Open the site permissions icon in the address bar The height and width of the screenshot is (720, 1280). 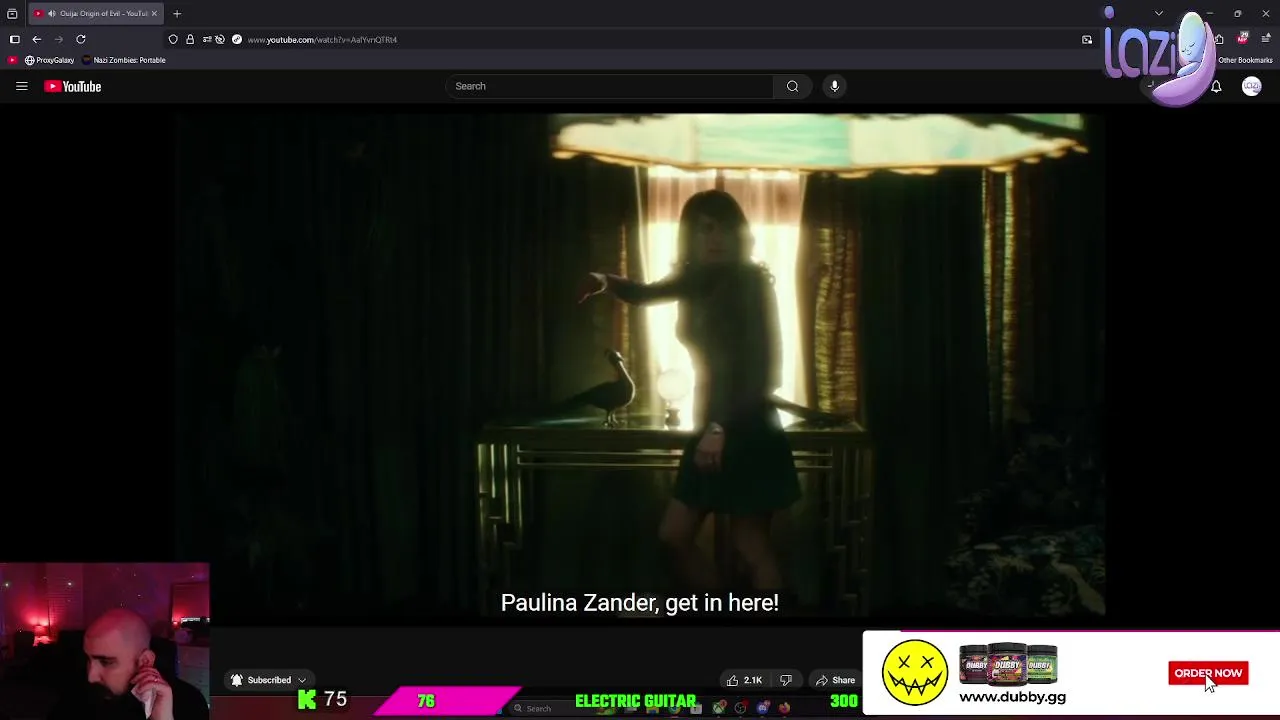(x=206, y=39)
